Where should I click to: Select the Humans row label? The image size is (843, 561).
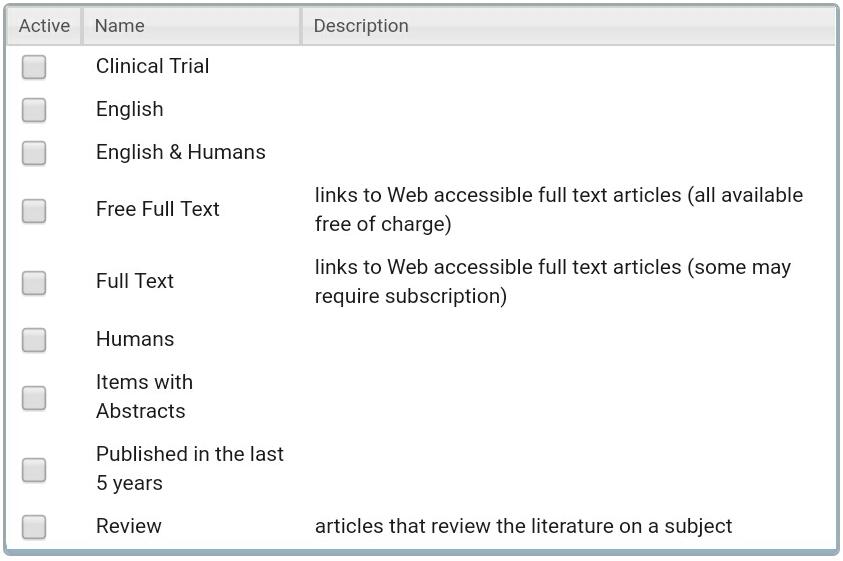point(135,339)
